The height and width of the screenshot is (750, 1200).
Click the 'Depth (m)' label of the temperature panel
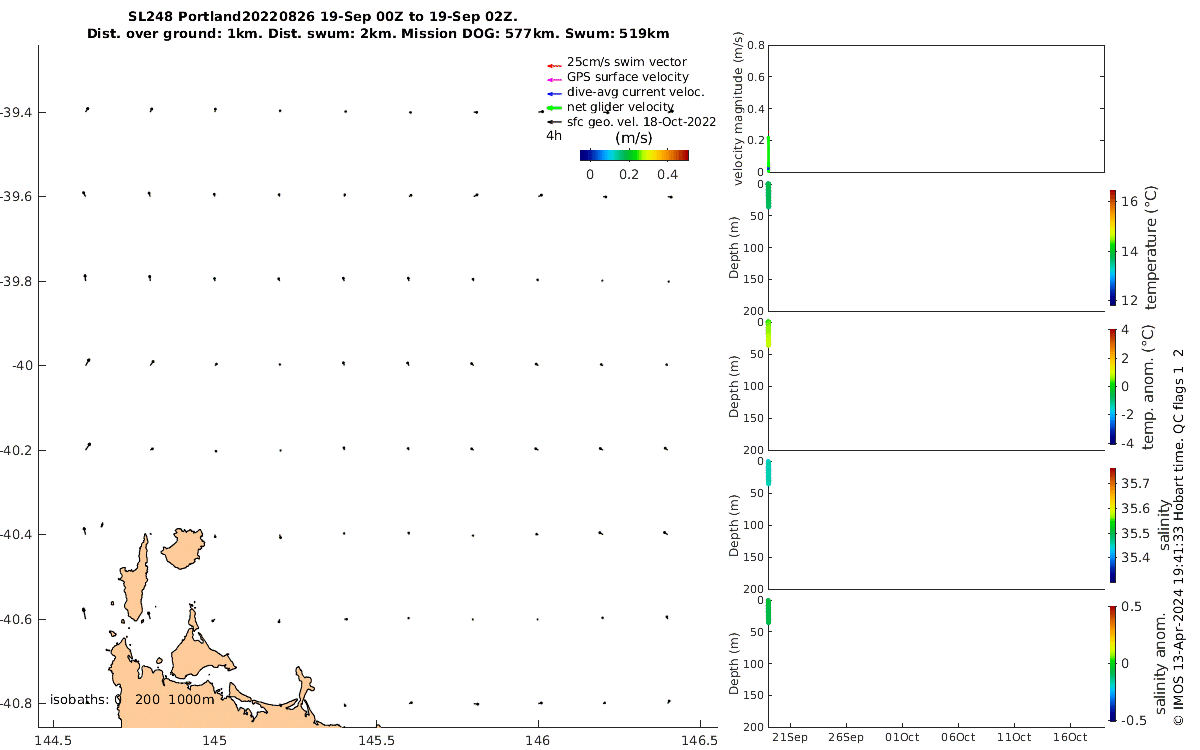point(736,247)
